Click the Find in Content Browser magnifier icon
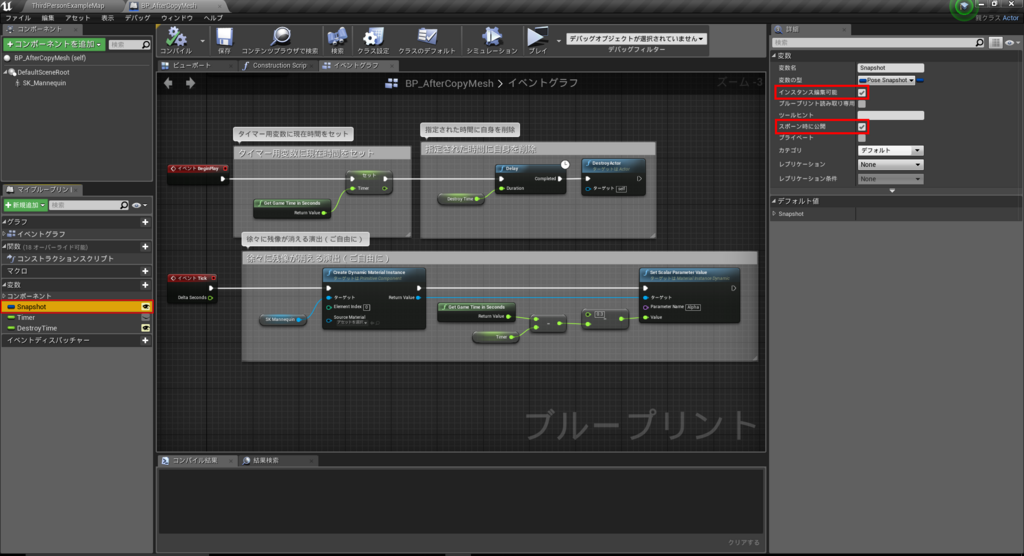The width and height of the screenshot is (1024, 556). pos(280,36)
